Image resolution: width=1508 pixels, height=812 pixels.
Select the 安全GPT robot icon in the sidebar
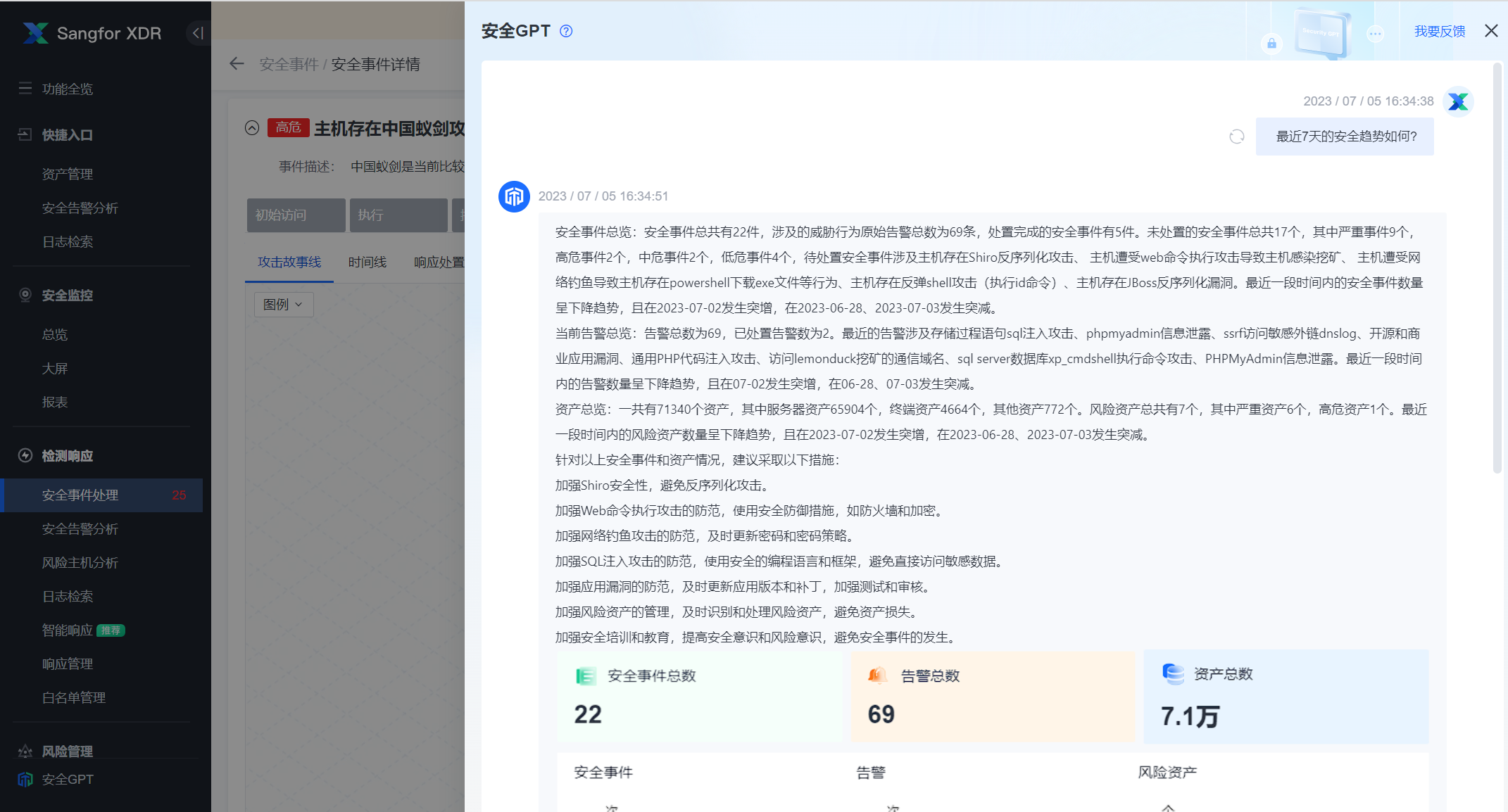coord(25,779)
